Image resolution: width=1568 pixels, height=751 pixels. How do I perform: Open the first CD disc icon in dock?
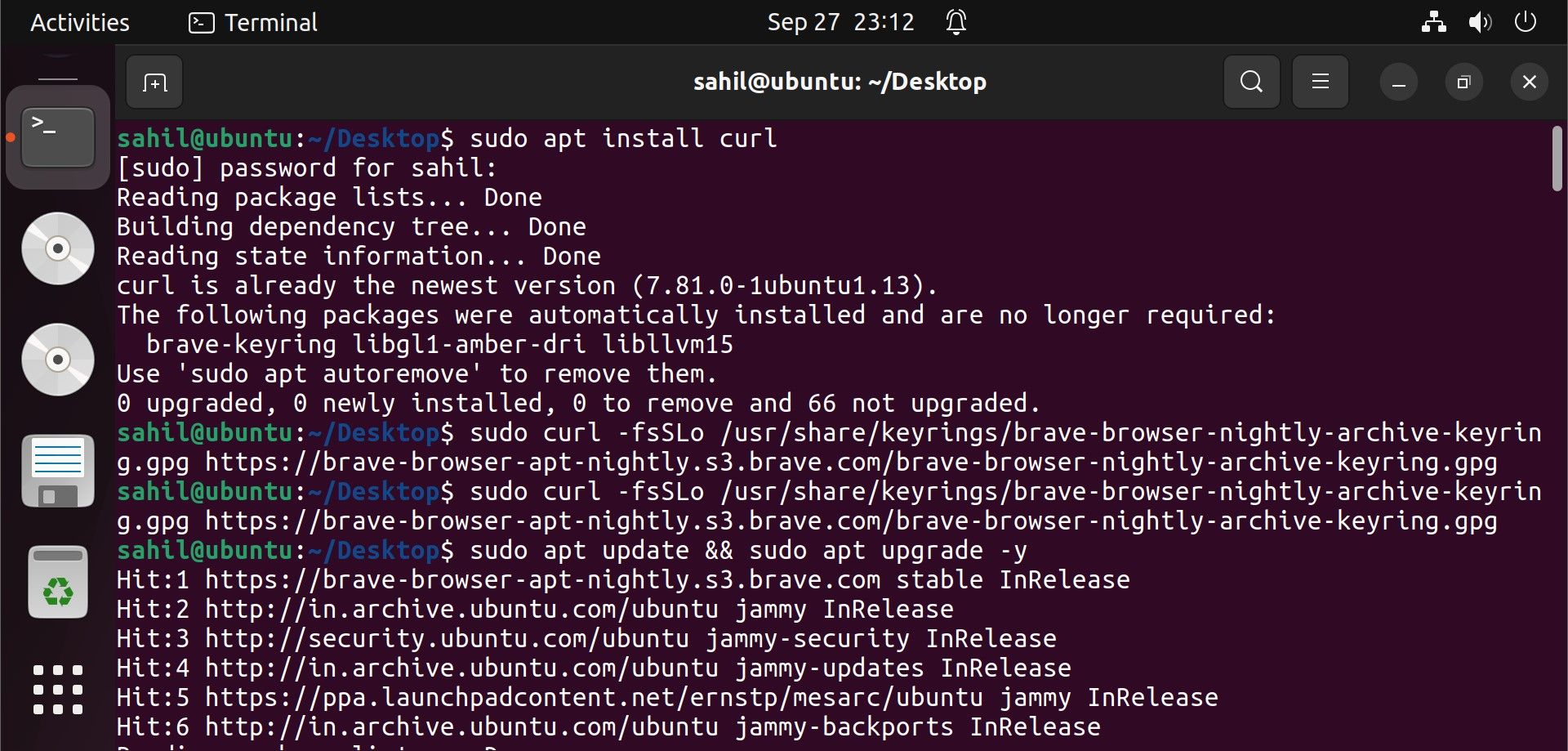point(57,248)
